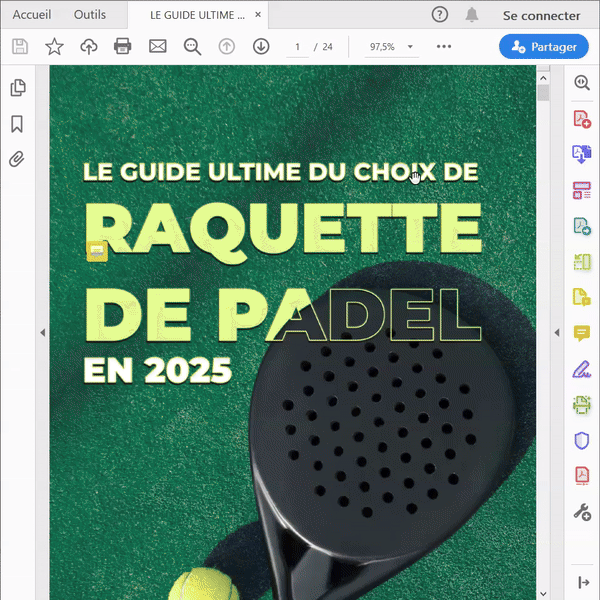Screen dimensions: 600x600
Task: Open the Protect shield tool
Action: pyautogui.click(x=582, y=440)
